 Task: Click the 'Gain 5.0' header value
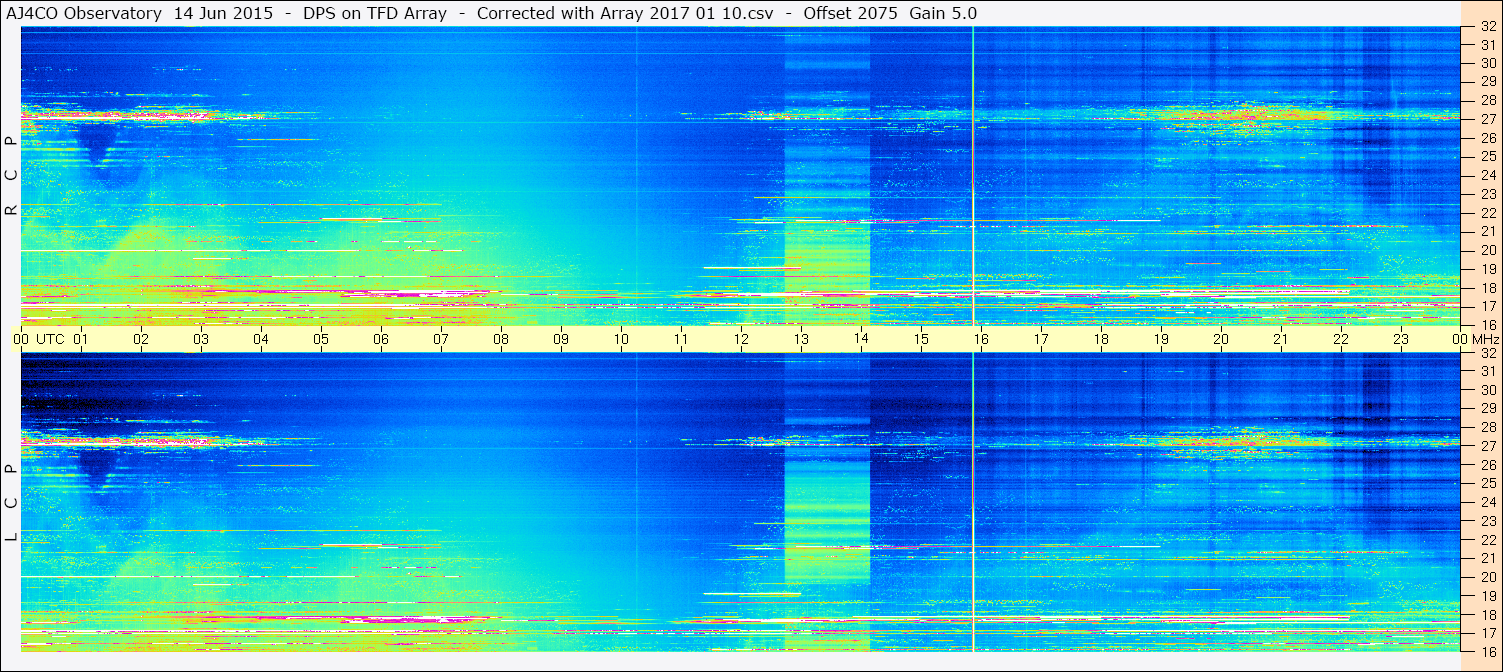click(943, 13)
